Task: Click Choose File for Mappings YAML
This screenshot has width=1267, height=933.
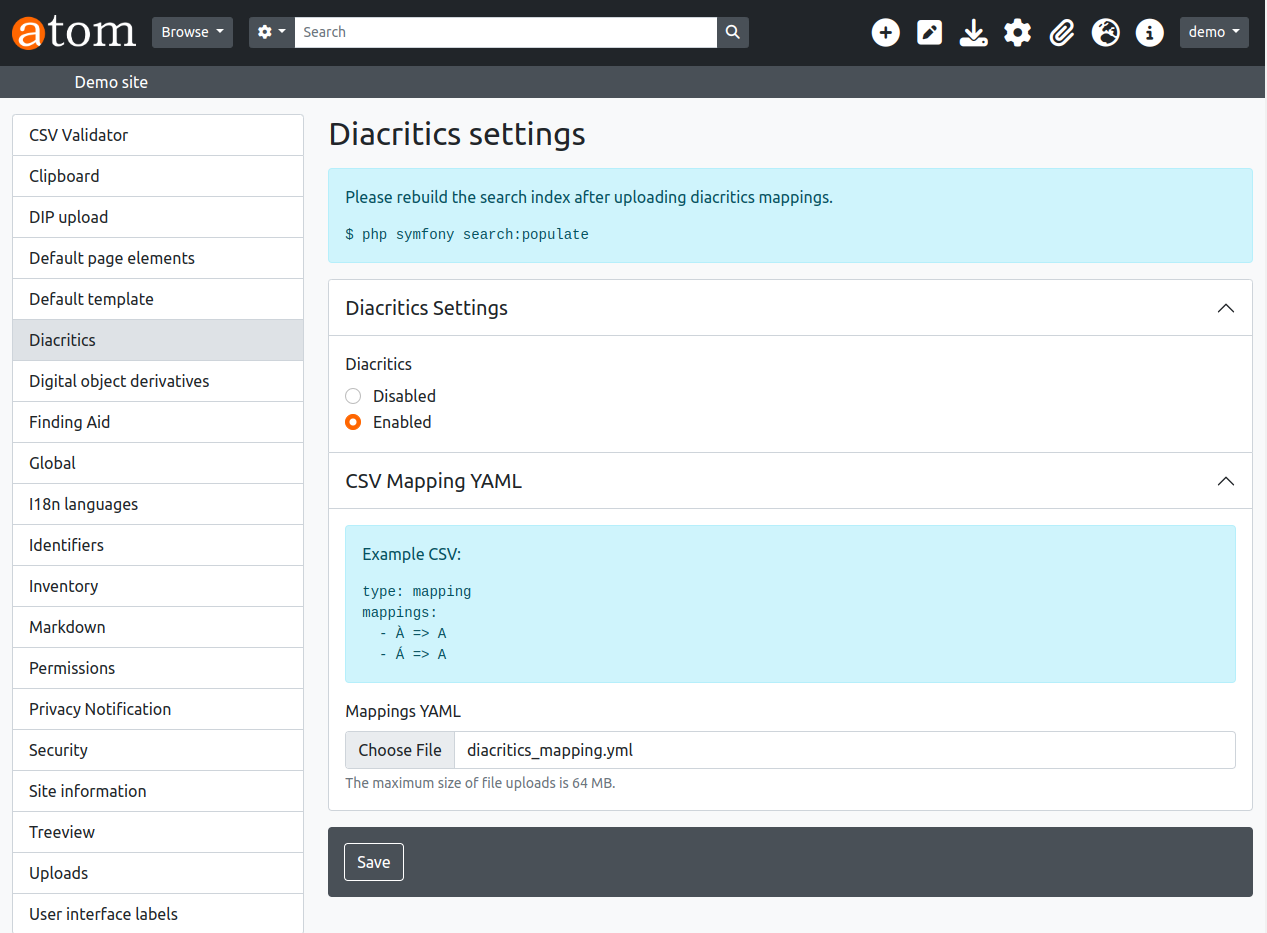Action: pyautogui.click(x=400, y=750)
